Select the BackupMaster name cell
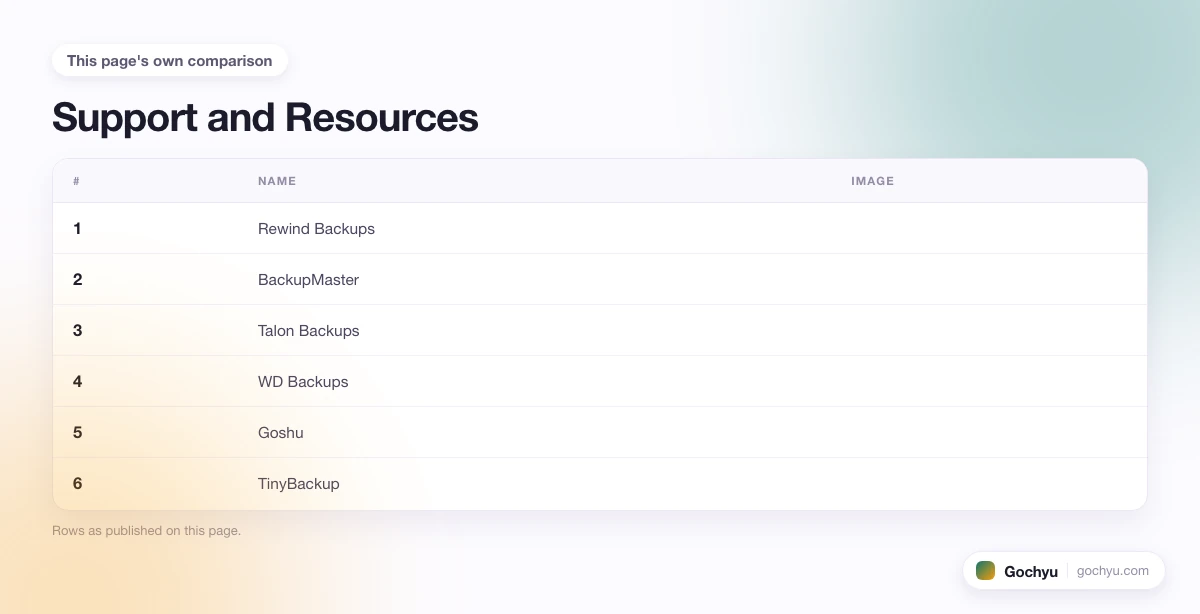The width and height of the screenshot is (1200, 614). 308,280
